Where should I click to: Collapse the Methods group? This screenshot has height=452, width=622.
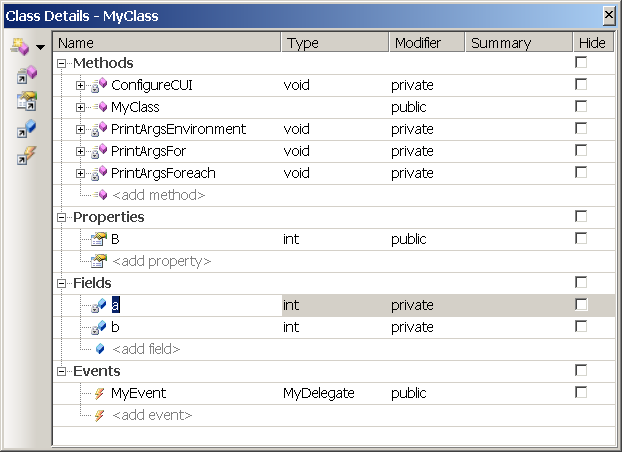click(x=61, y=63)
